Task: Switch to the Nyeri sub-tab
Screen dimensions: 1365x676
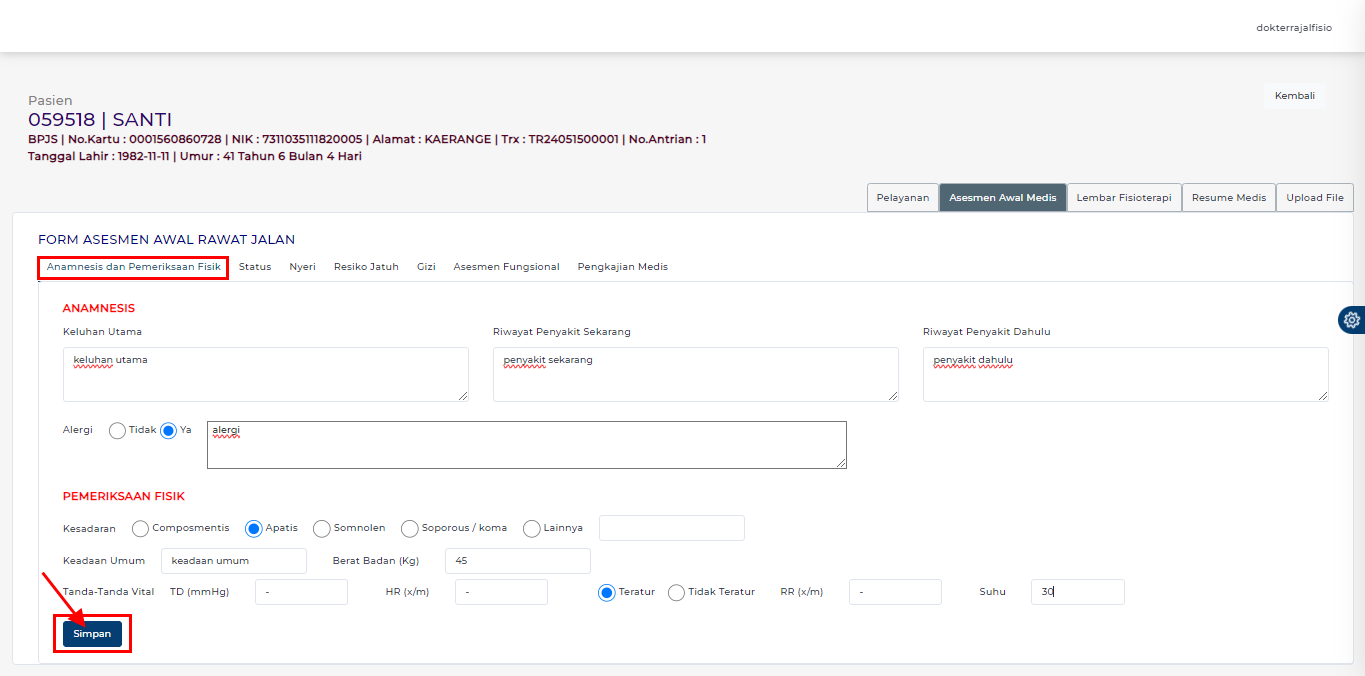Action: coord(302,267)
